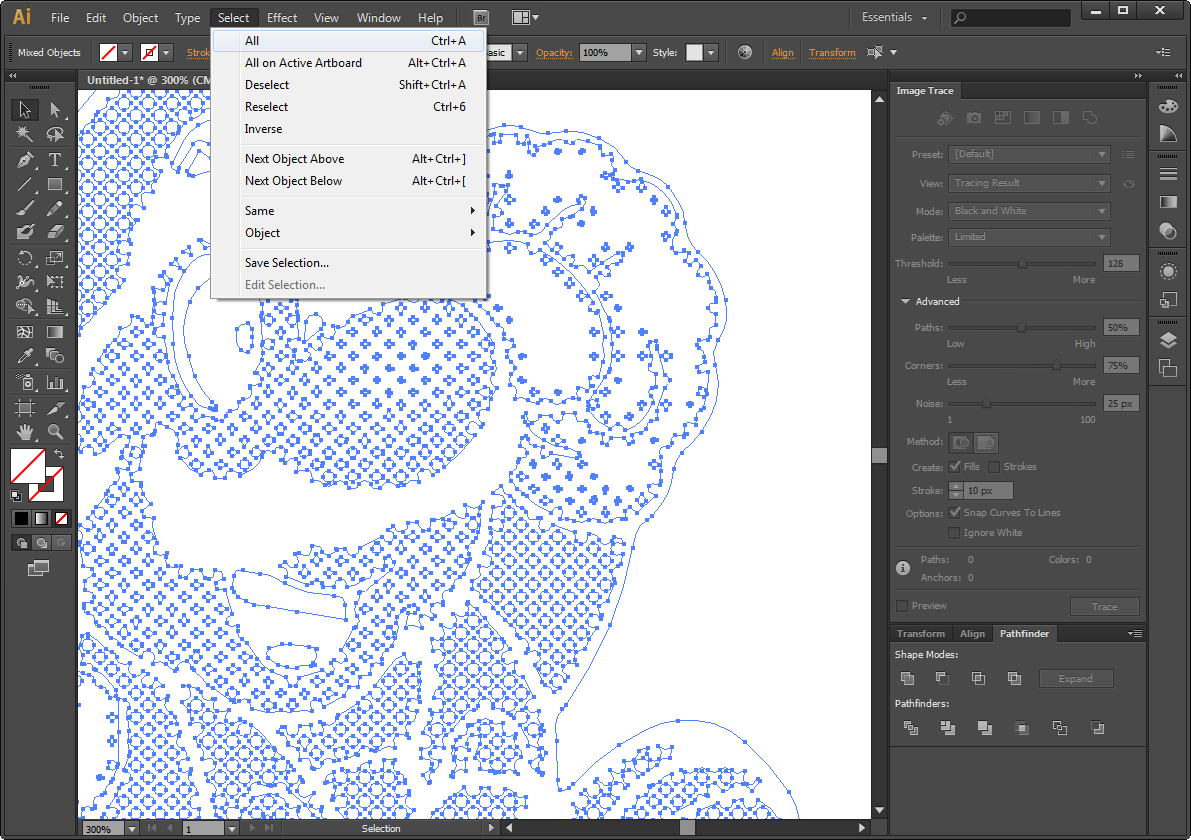Select the Gradient tool
This screenshot has width=1191, height=840.
[55, 332]
